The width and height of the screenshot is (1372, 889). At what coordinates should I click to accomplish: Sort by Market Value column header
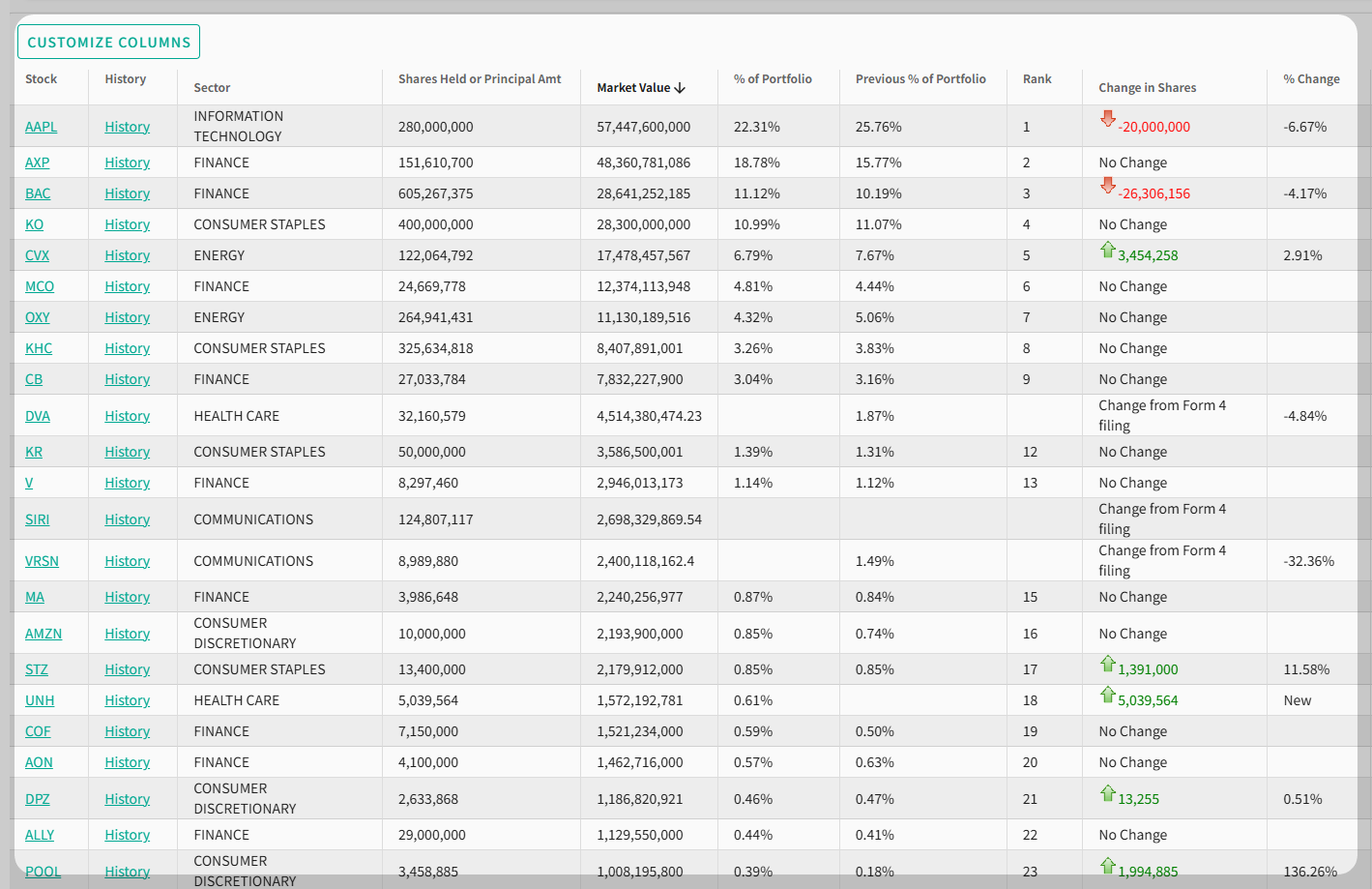[x=641, y=88]
